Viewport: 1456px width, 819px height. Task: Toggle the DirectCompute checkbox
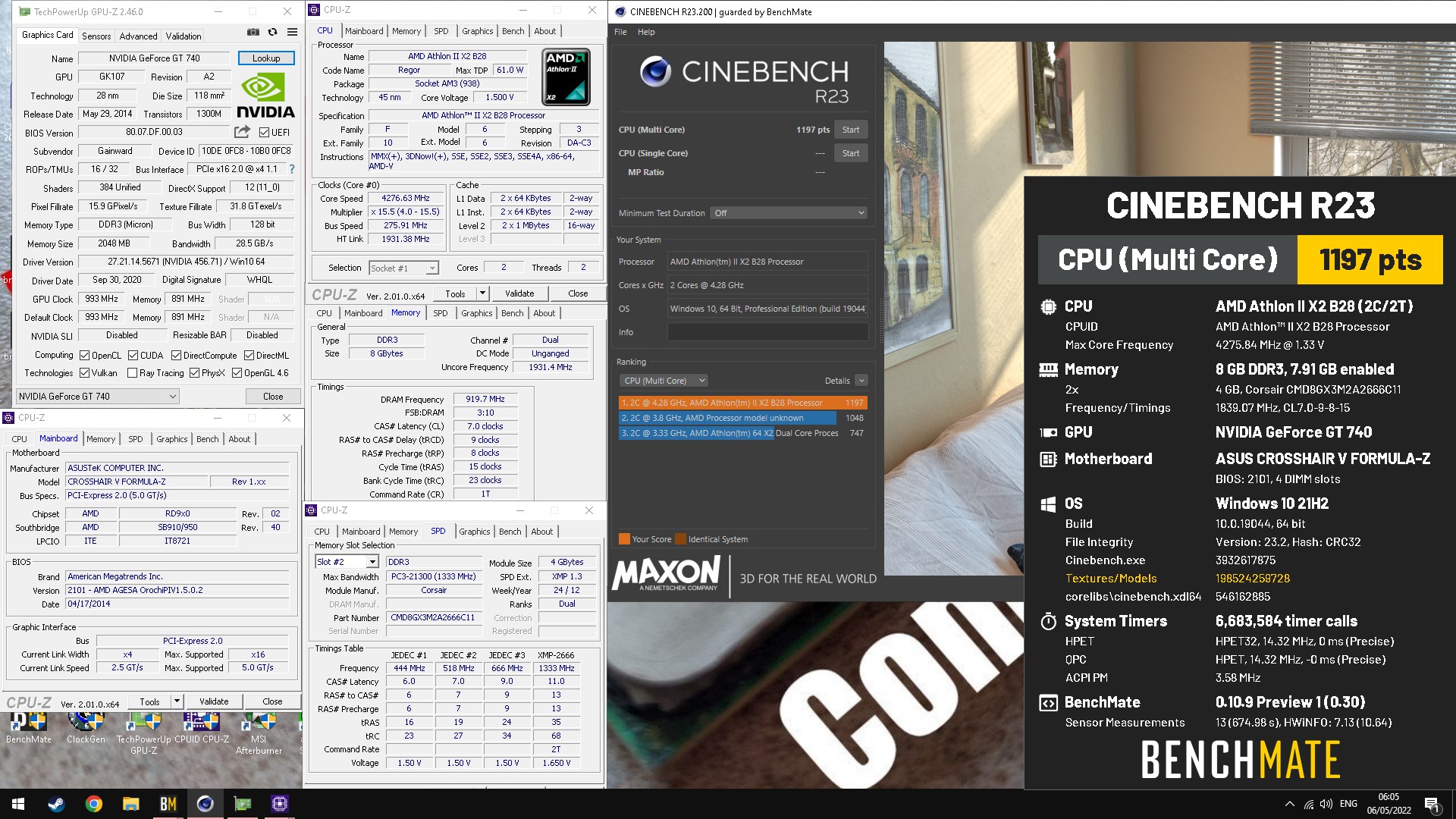click(176, 355)
